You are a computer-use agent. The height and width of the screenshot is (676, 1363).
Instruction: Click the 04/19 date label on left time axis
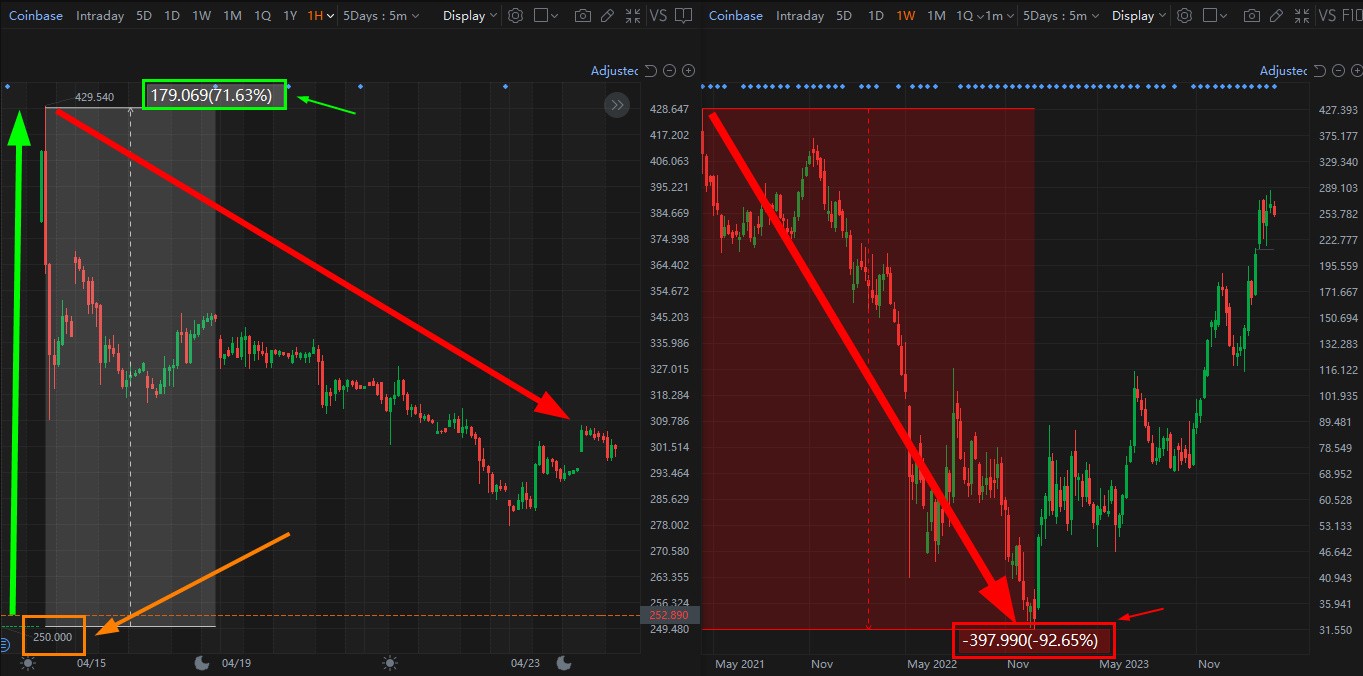tap(236, 663)
